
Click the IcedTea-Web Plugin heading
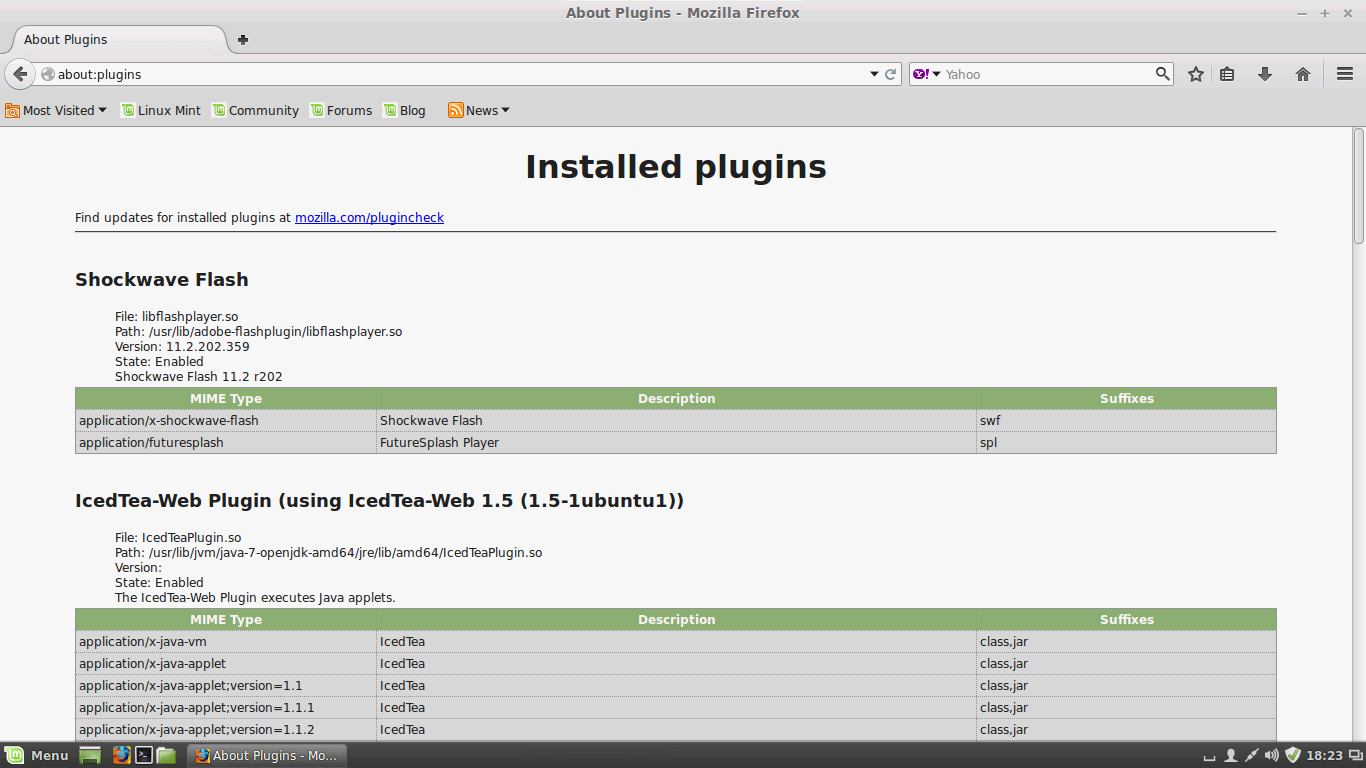coord(380,500)
